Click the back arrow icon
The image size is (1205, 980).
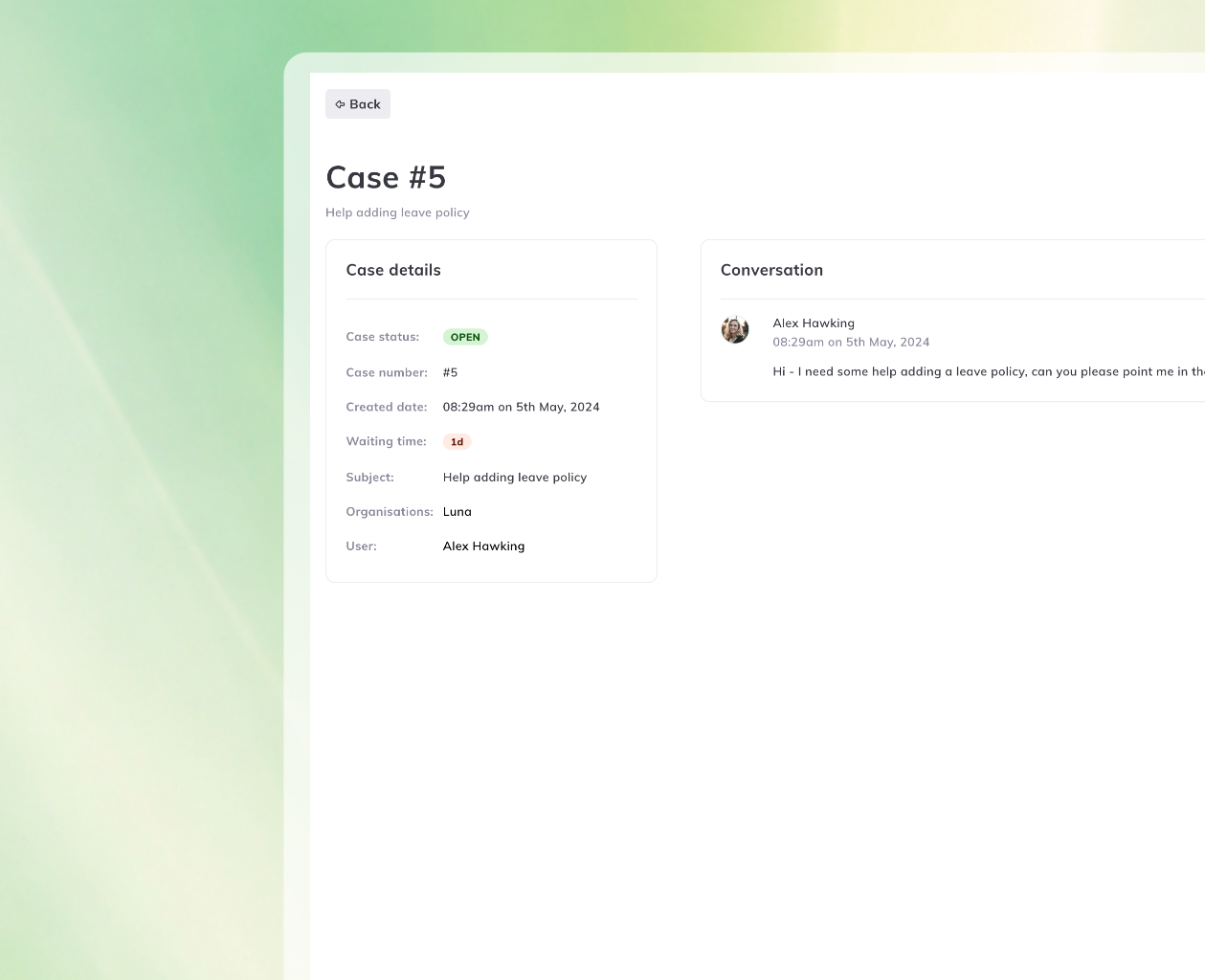coord(341,103)
